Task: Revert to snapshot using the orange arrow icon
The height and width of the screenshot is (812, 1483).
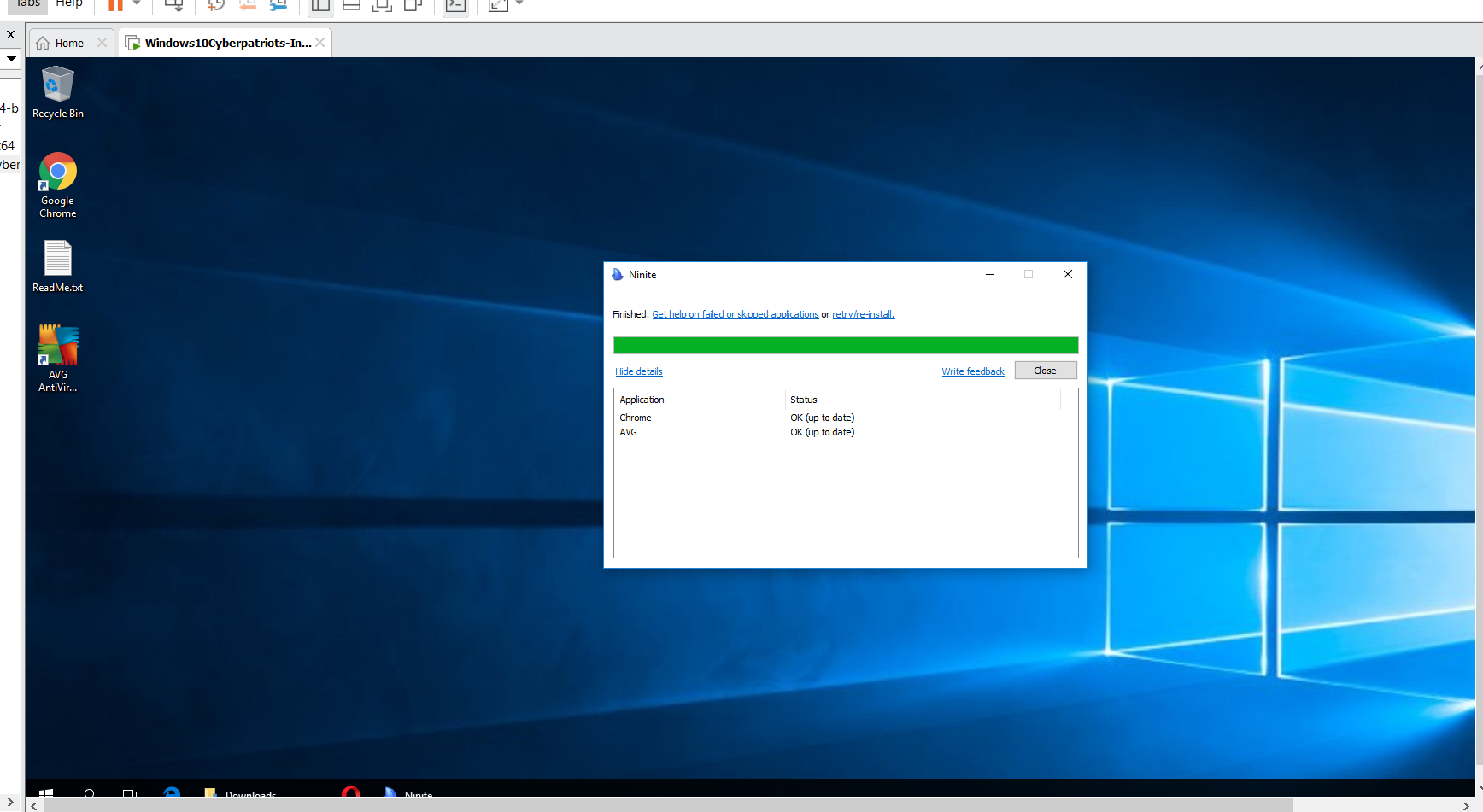Action: click(x=247, y=4)
